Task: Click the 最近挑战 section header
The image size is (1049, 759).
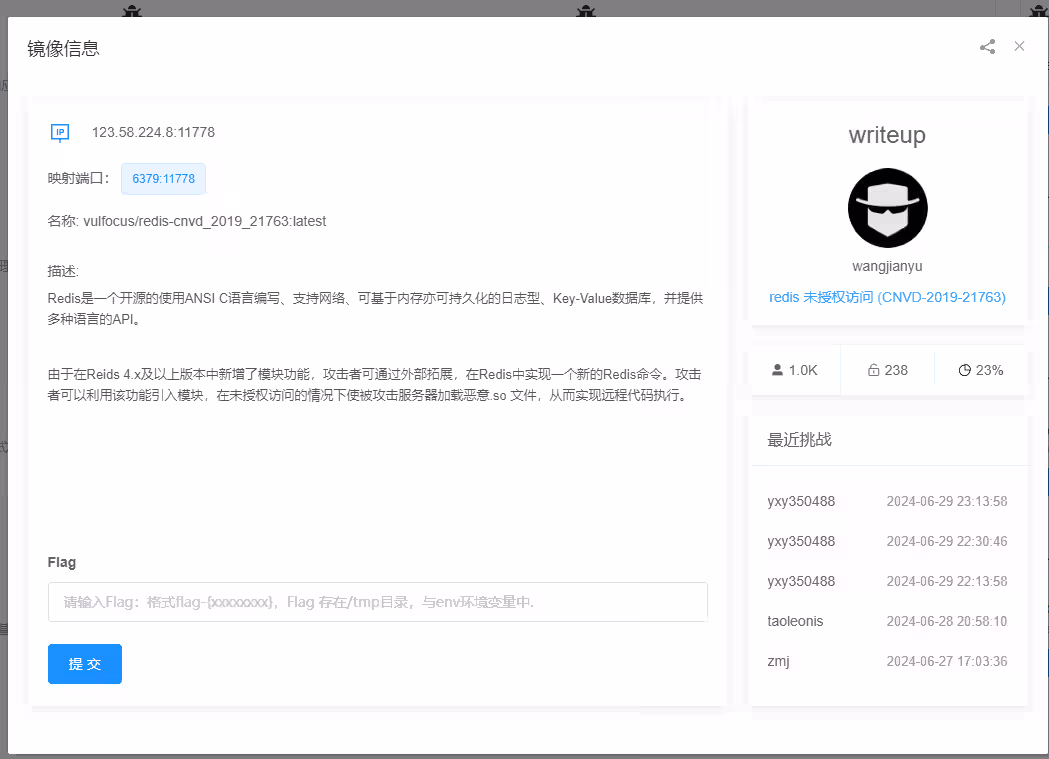Action: (x=799, y=439)
